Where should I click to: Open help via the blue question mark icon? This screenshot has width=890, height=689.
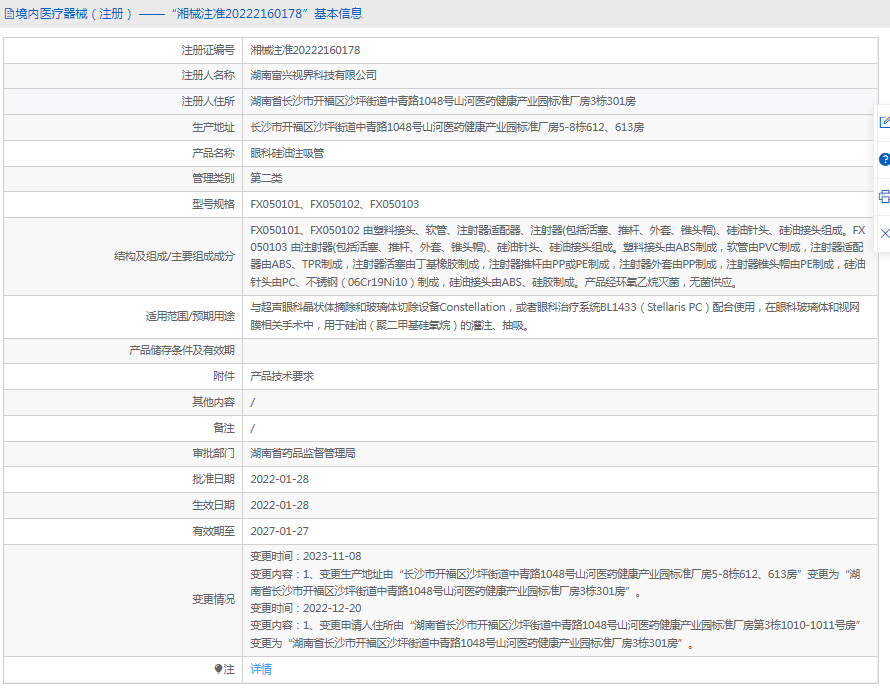click(884, 159)
